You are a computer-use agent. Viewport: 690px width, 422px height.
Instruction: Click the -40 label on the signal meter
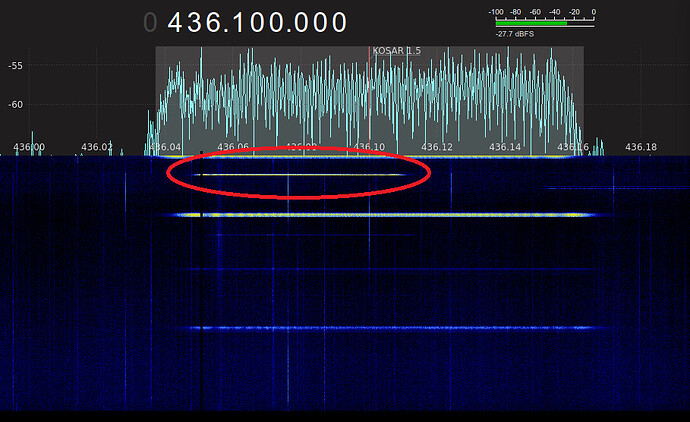click(554, 12)
